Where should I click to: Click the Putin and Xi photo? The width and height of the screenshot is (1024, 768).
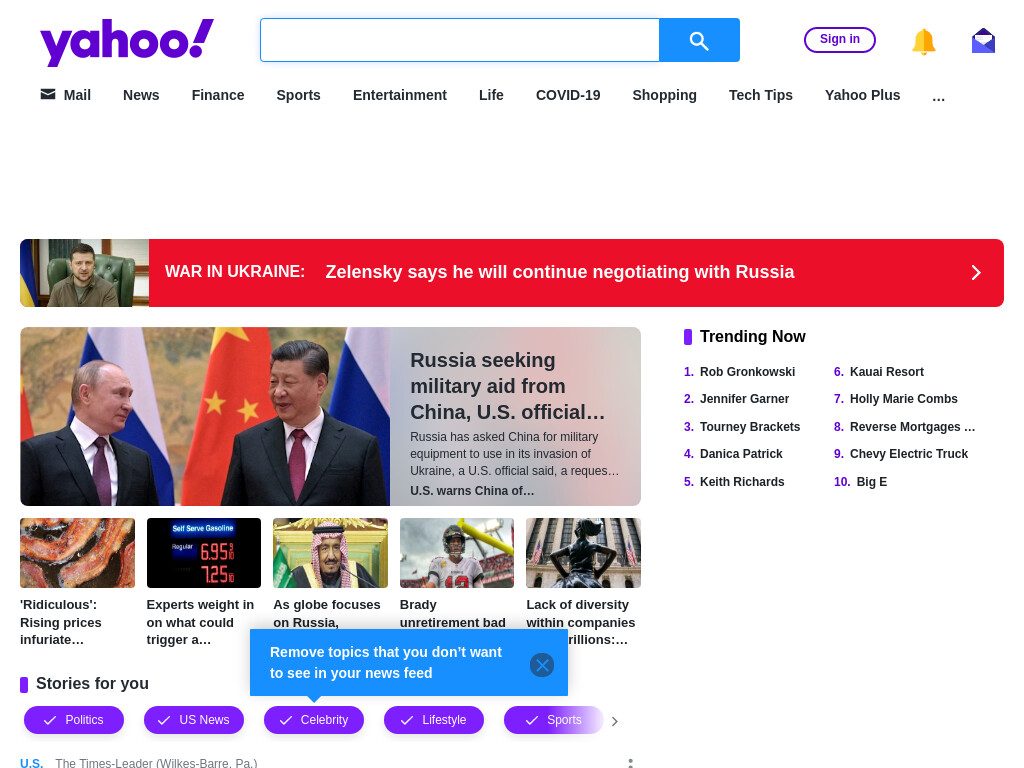tap(205, 417)
